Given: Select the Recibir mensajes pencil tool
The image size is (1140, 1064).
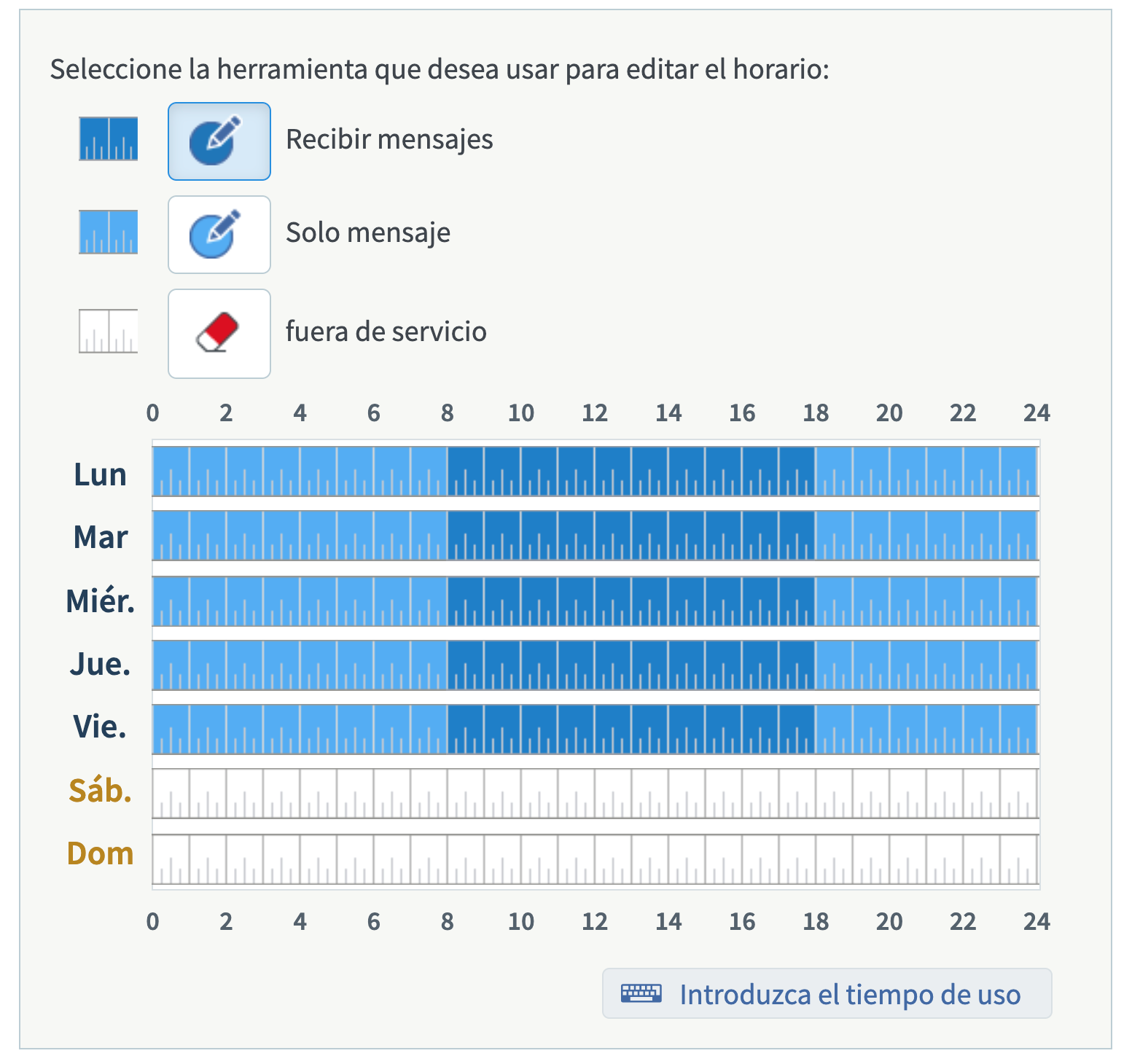Looking at the screenshot, I should (x=219, y=141).
